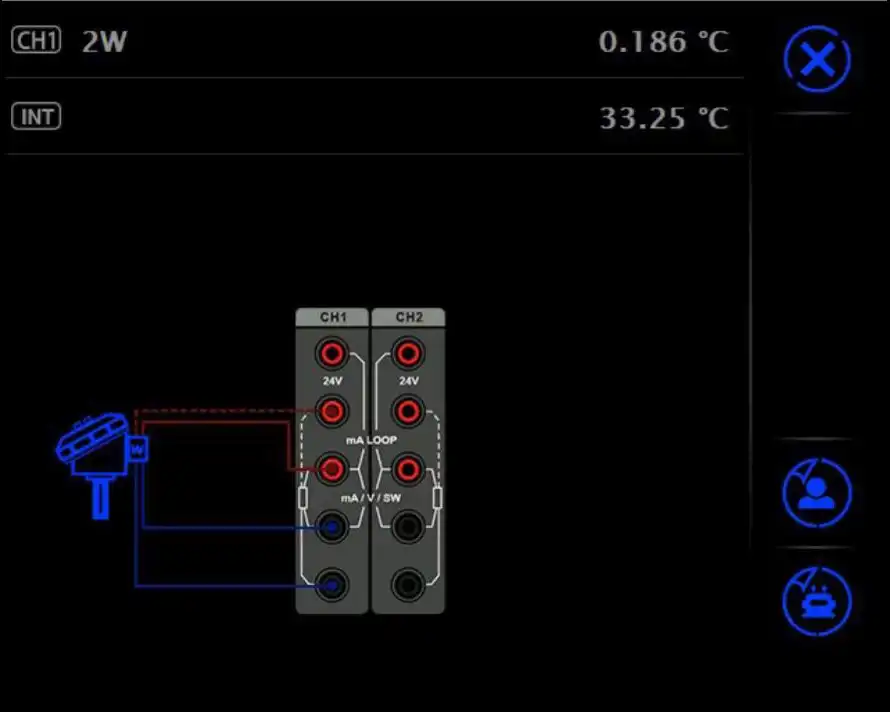Click the mA LOOP label
Image resolution: width=890 pixels, height=712 pixels.
click(x=371, y=440)
